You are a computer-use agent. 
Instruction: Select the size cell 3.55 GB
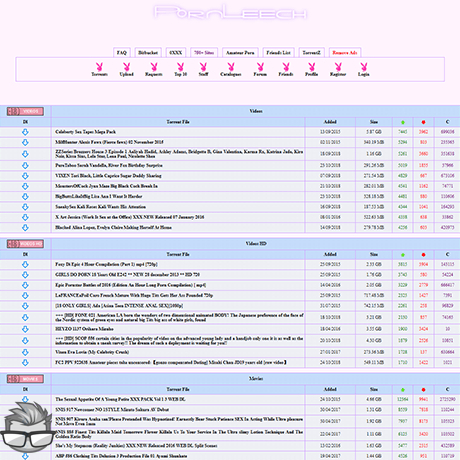pos(374,329)
